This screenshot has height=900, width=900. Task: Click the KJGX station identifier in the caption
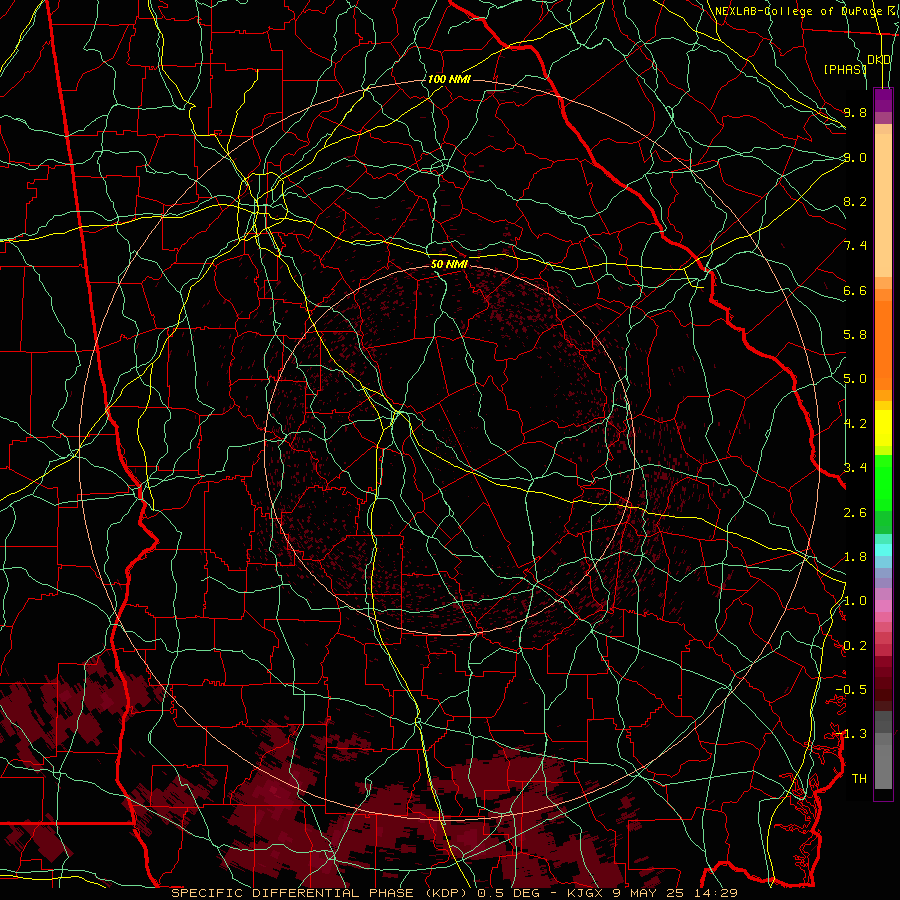point(583,893)
